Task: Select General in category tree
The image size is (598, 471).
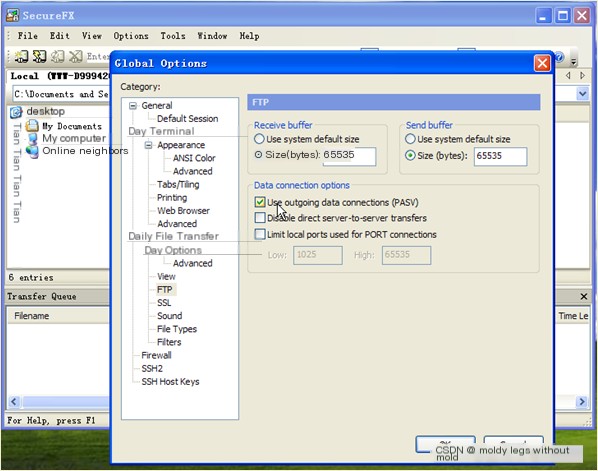Action: [x=157, y=106]
